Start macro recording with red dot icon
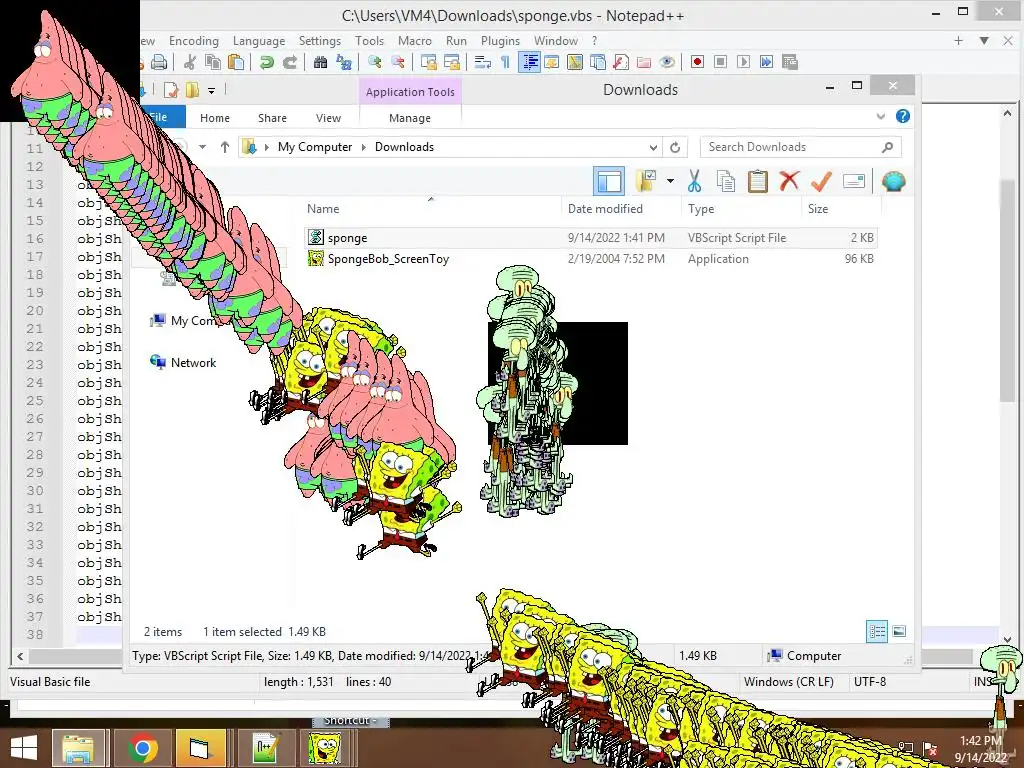The width and height of the screenshot is (1024, 768). click(697, 62)
